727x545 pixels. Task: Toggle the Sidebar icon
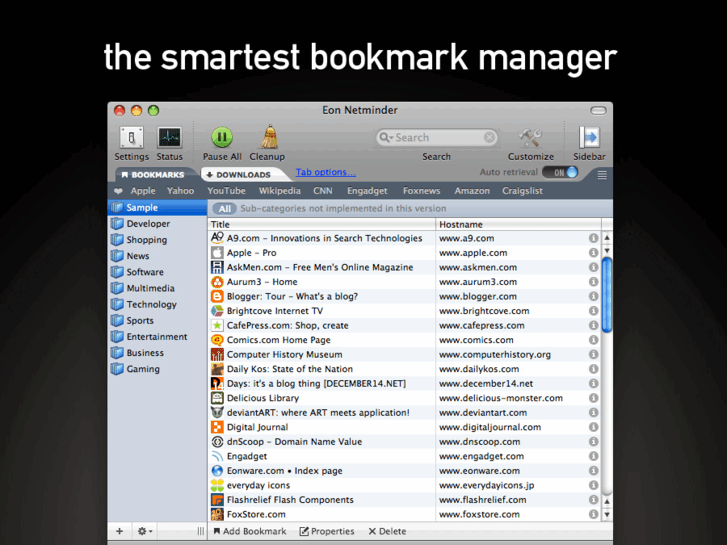[589, 137]
